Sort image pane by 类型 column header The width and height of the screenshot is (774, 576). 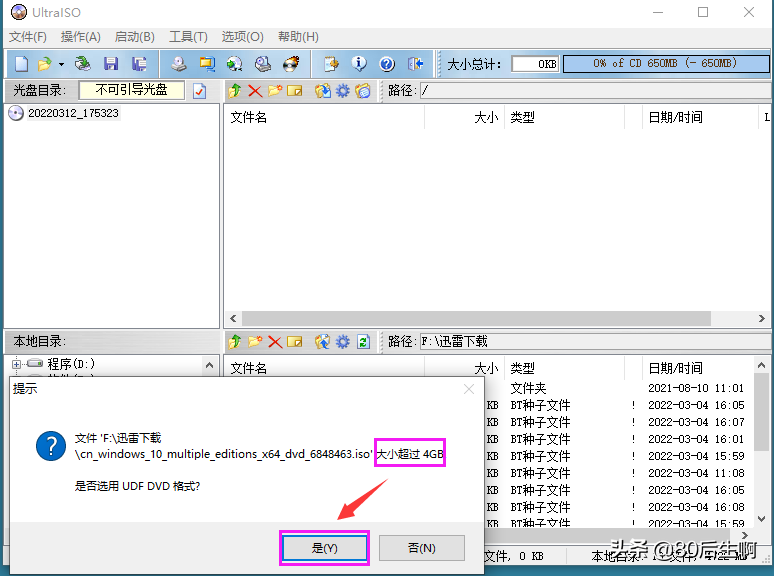(565, 117)
